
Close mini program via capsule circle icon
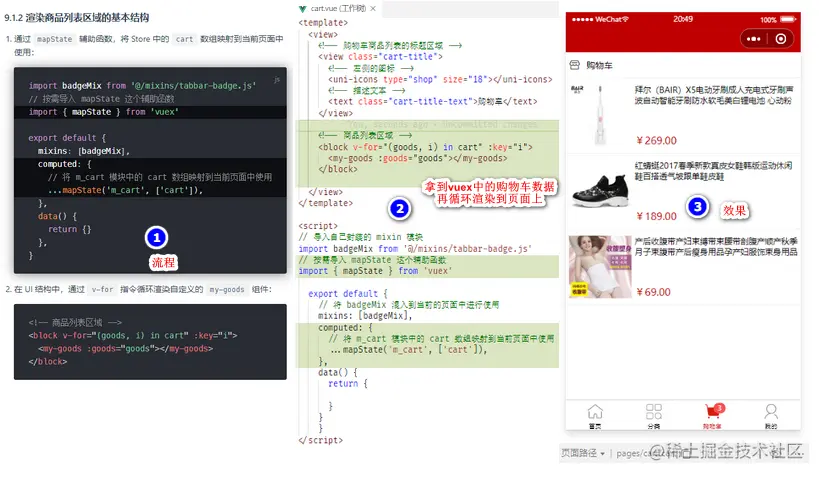pyautogui.click(x=781, y=39)
